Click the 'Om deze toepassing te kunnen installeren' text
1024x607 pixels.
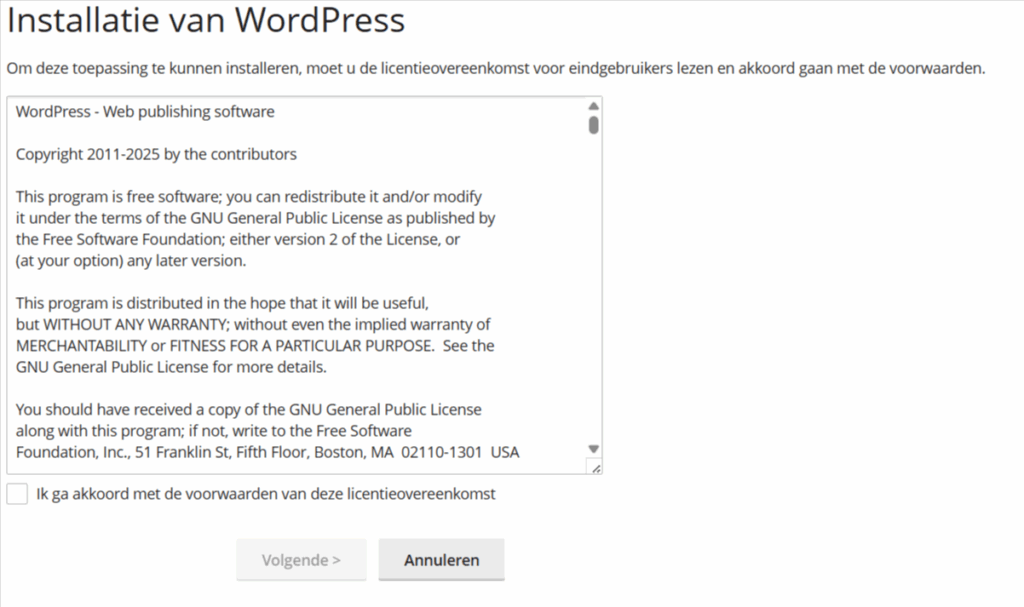click(496, 69)
